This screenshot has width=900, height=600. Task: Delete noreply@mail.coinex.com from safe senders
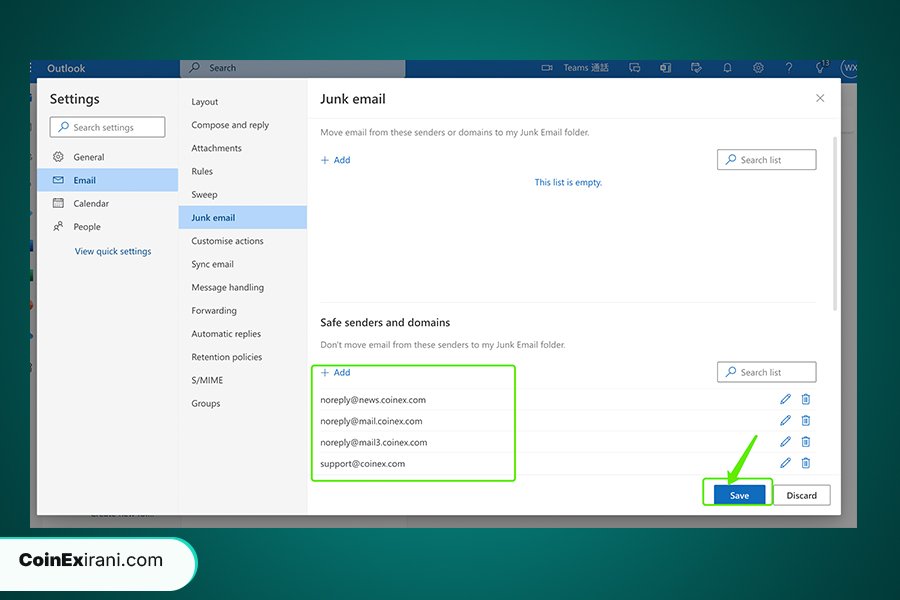pos(806,420)
